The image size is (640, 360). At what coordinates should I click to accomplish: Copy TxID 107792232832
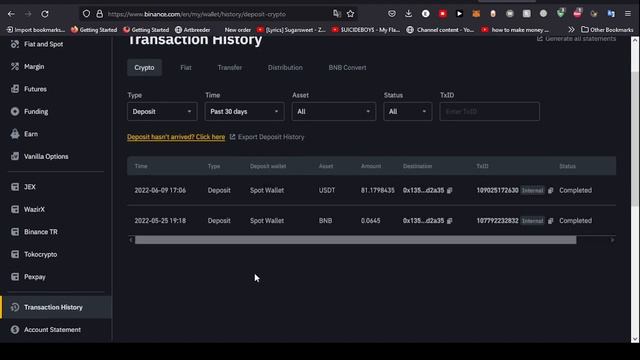click(551, 221)
